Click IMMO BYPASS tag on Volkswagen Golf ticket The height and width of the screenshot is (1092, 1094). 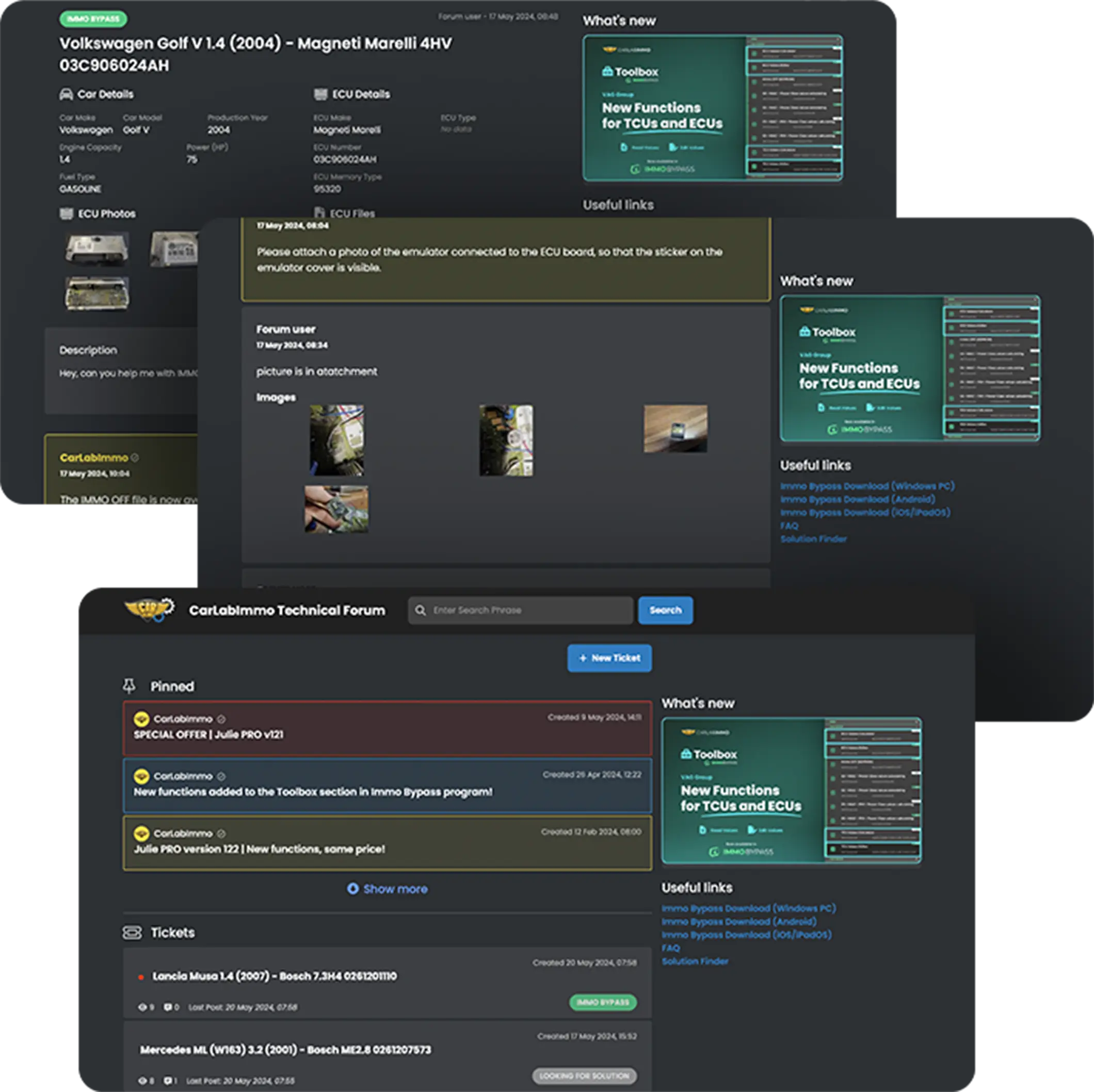[93, 19]
